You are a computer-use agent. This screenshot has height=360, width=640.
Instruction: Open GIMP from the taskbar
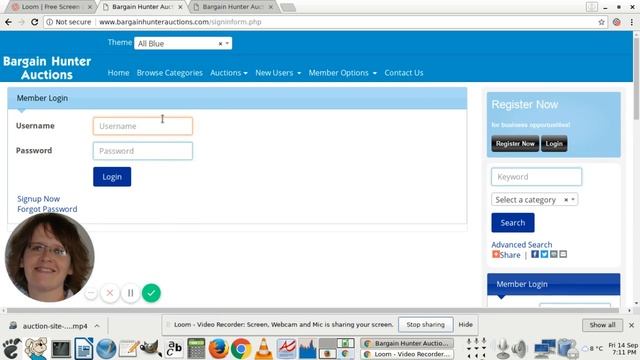point(150,349)
